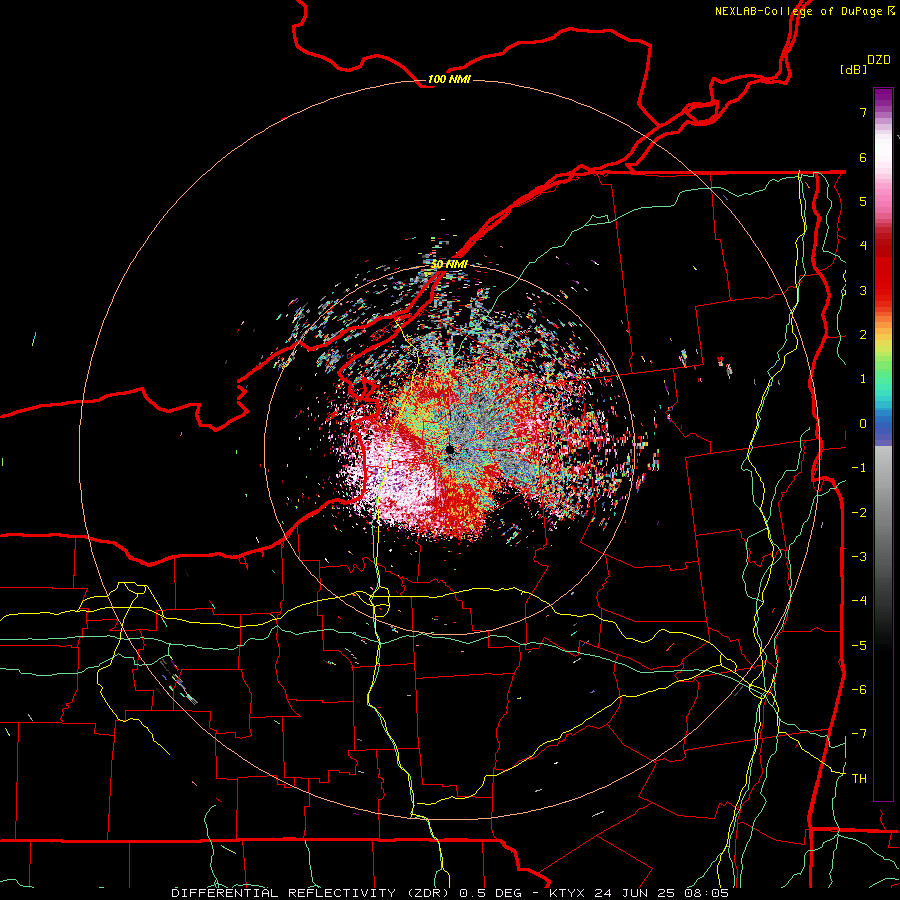Click the 2 dB scale tick label

pyautogui.click(x=863, y=335)
